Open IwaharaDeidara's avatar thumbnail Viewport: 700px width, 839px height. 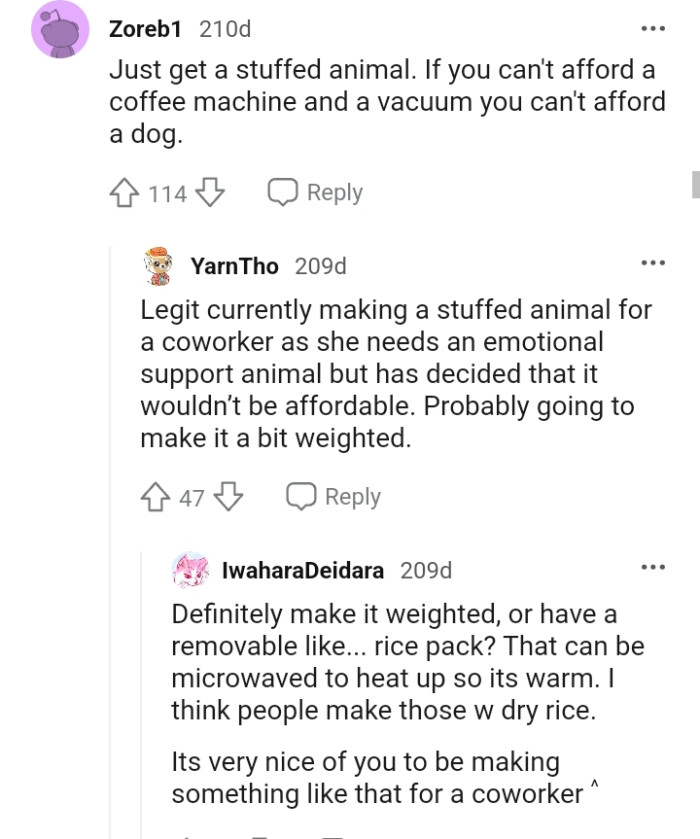pos(188,569)
